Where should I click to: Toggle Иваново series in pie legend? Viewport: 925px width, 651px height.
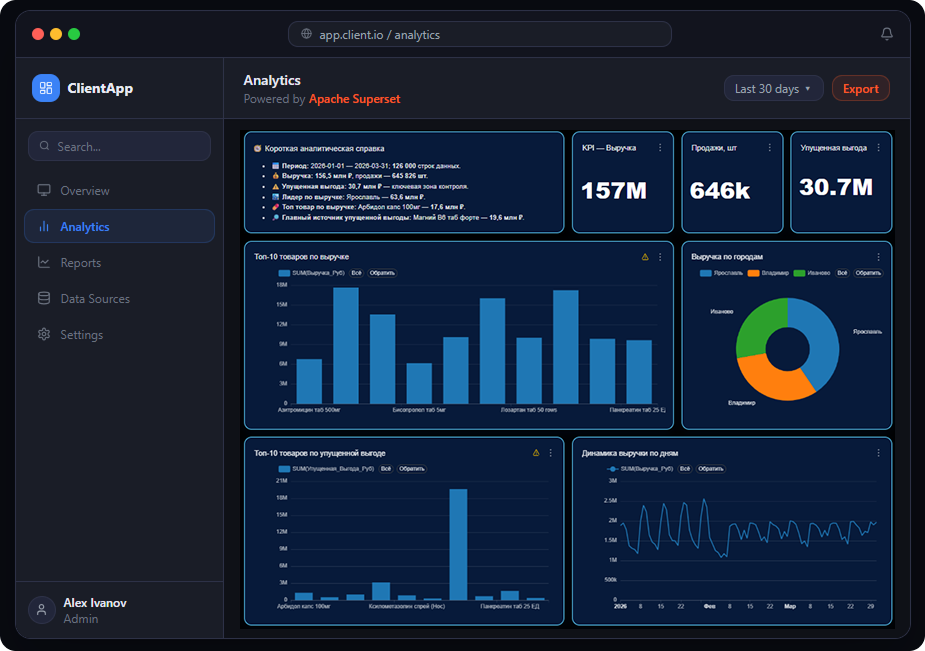tap(812, 273)
